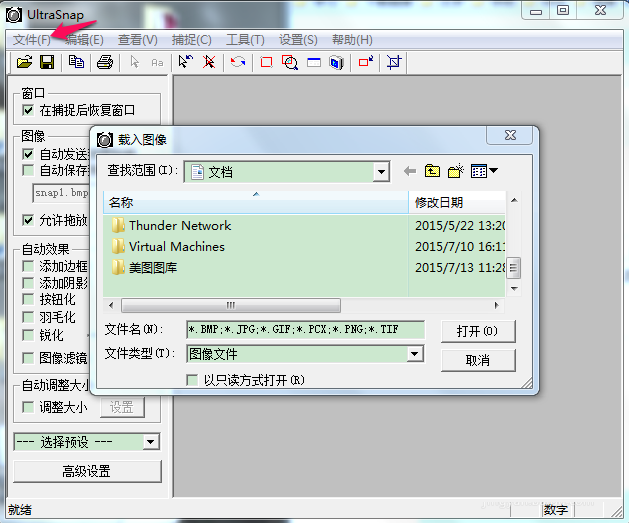Click the 美图图库 folder icon
This screenshot has height=523, width=629.
click(x=118, y=268)
